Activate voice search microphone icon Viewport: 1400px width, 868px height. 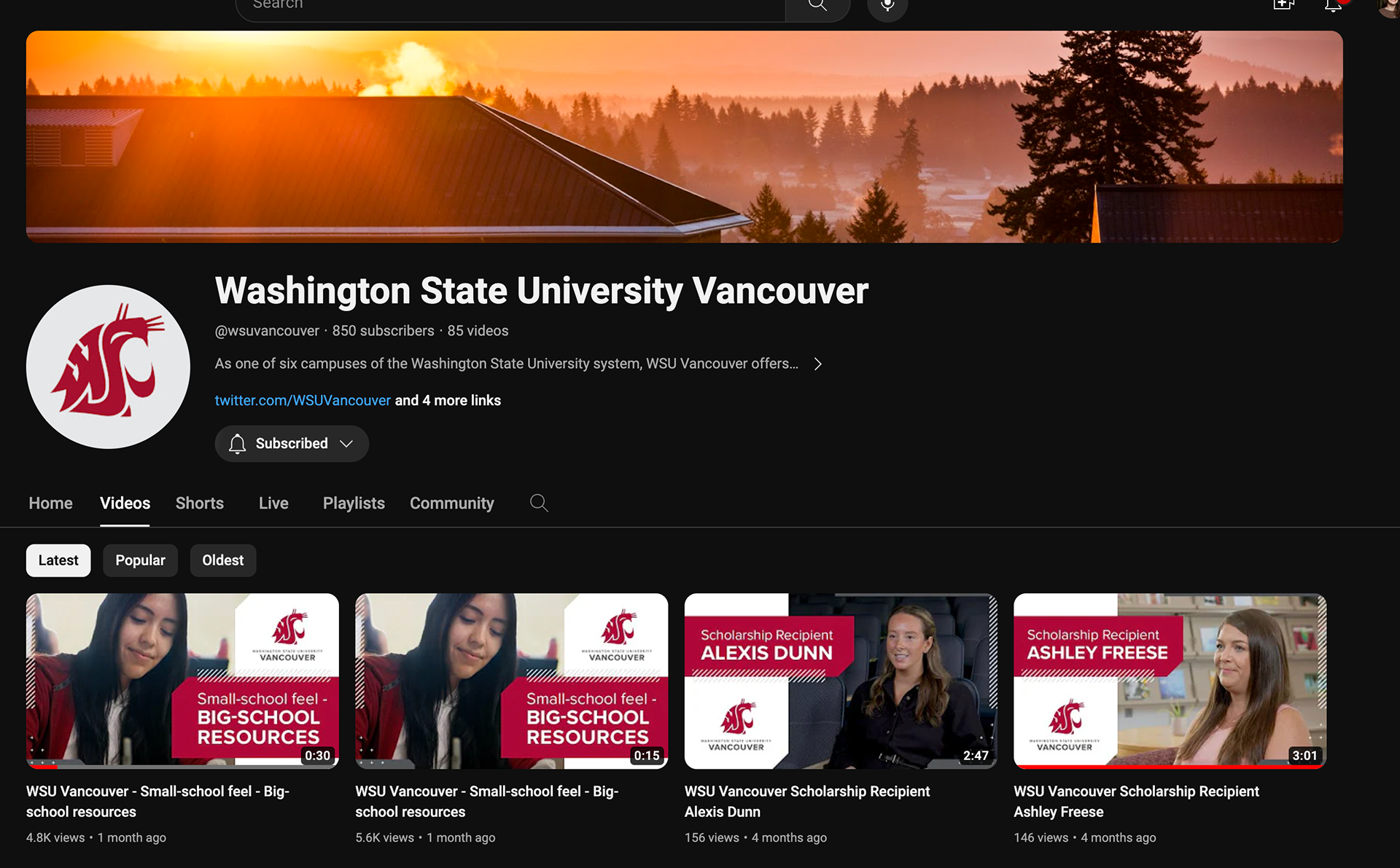click(x=887, y=6)
